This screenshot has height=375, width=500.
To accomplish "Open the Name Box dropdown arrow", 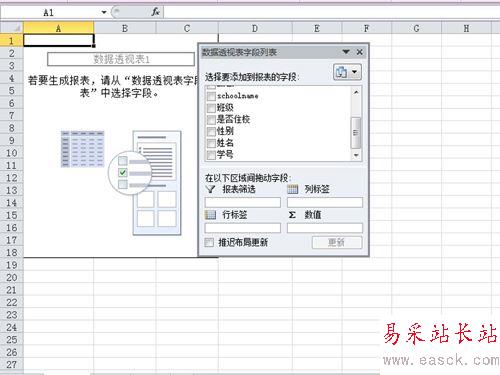I will tap(104, 13).
